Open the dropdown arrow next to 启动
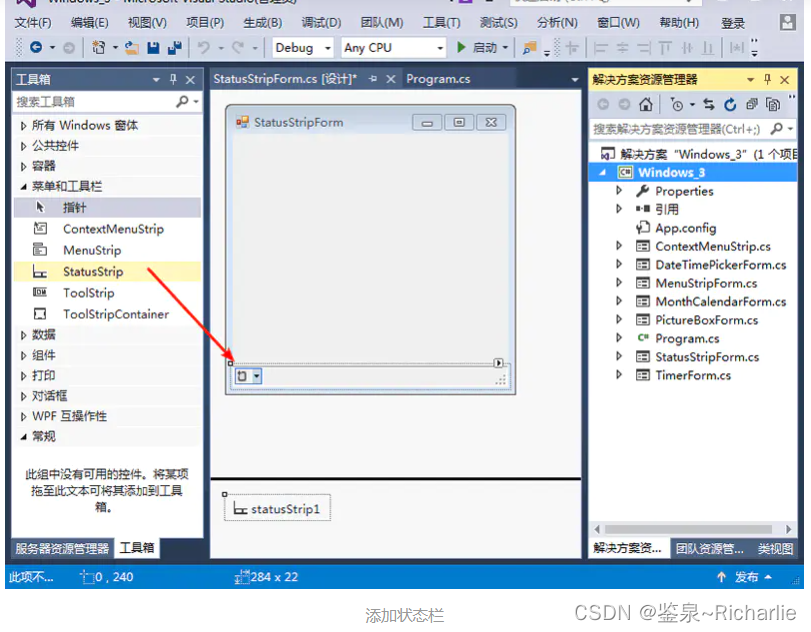Viewport: 811px width, 632px height. tap(505, 48)
